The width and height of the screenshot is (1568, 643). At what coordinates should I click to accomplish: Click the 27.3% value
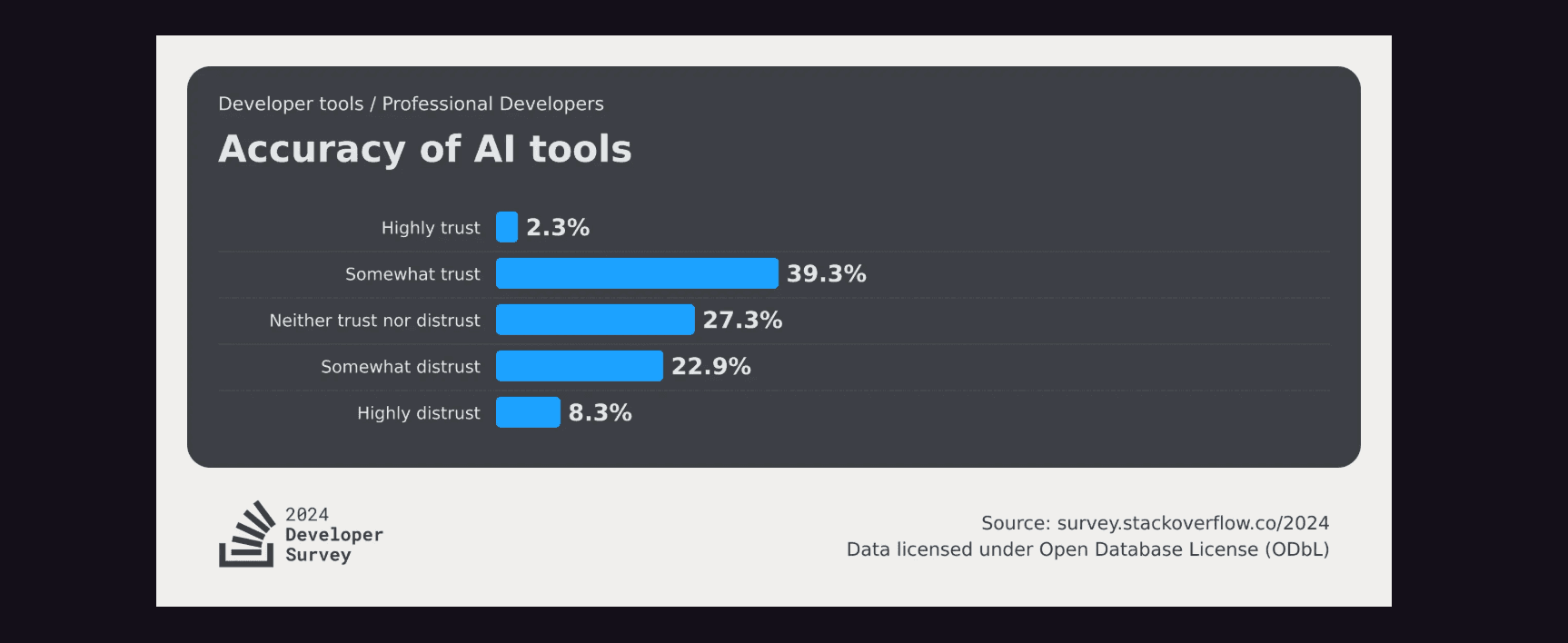pos(742,320)
